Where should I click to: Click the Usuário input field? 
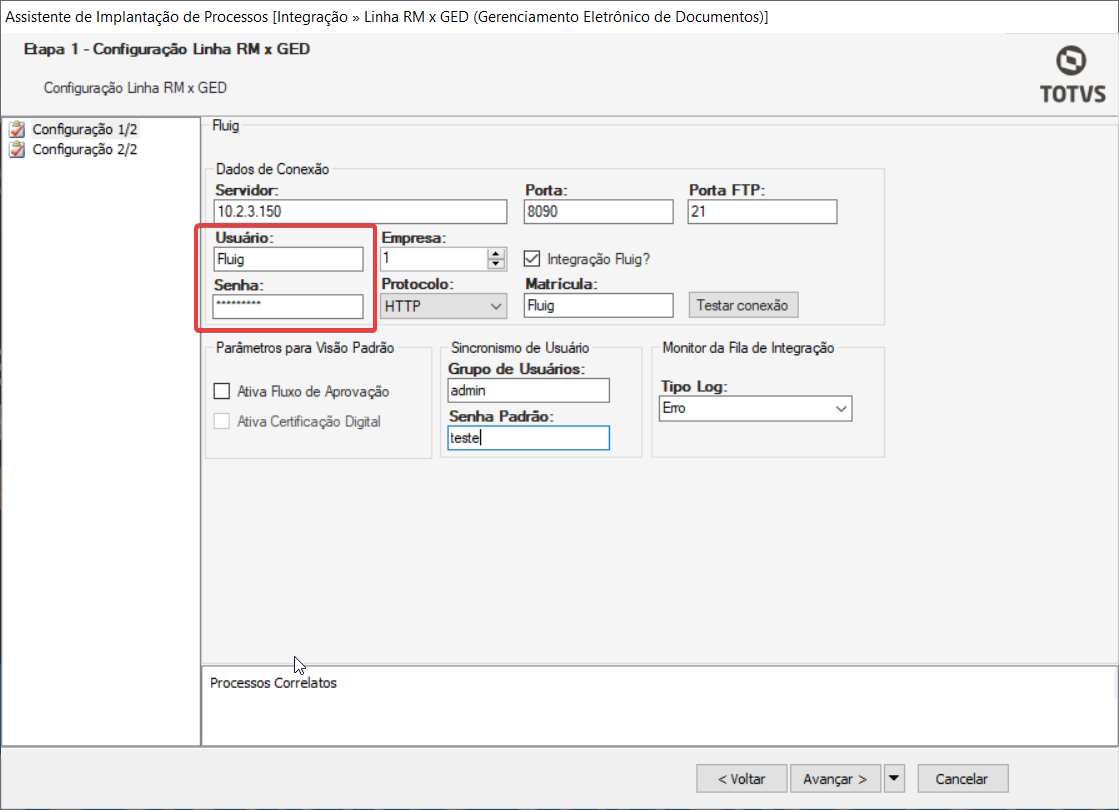288,259
